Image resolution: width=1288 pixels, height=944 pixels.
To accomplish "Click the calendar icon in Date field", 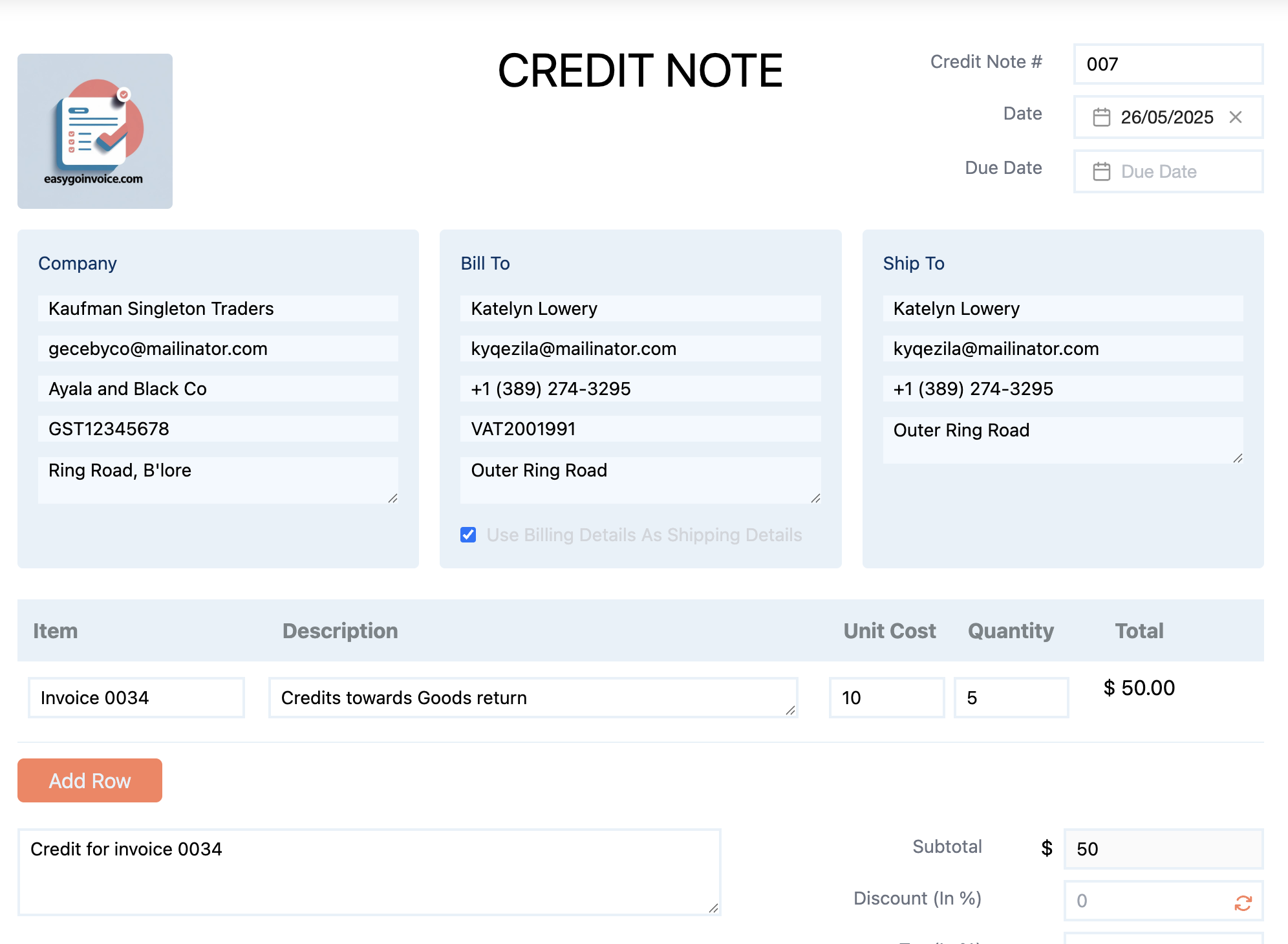I will [1101, 117].
